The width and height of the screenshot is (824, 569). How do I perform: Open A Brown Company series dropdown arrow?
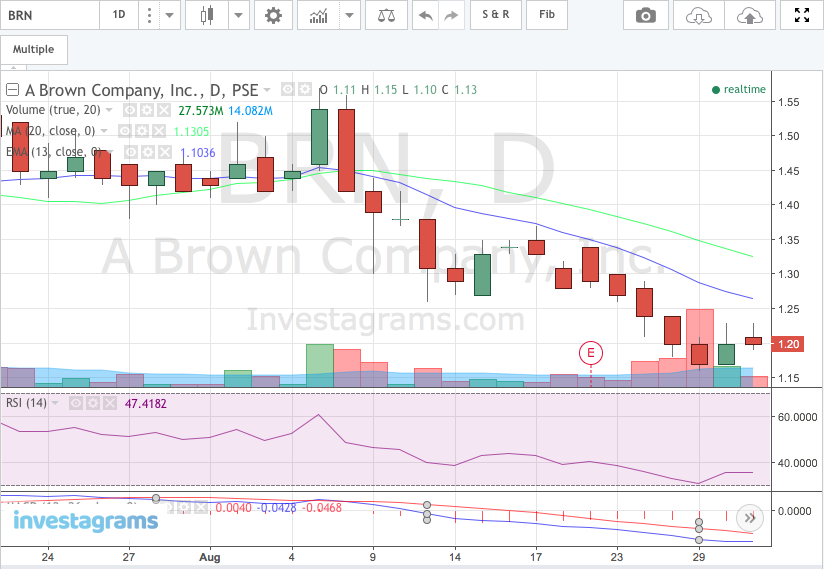267,90
